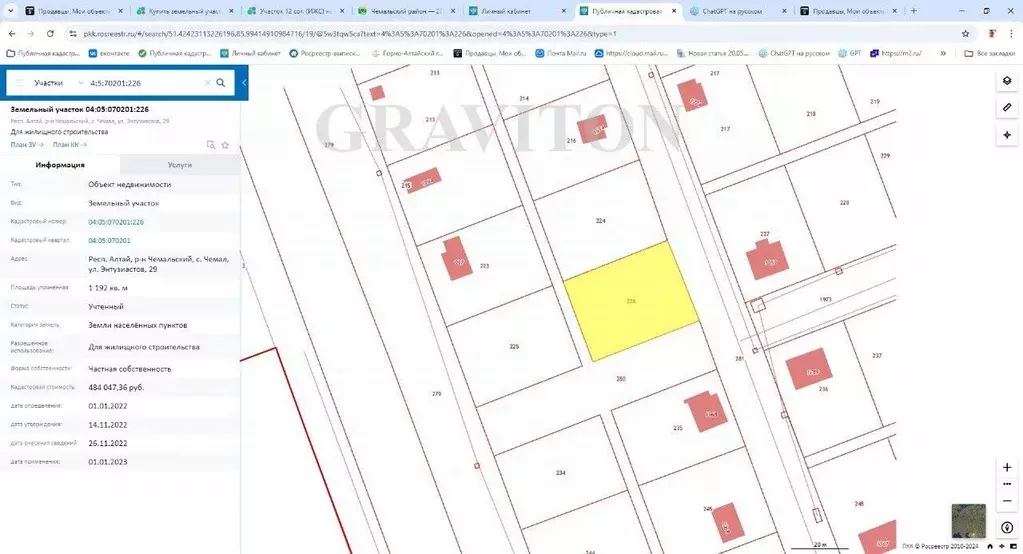Open Chrome three-dot menu
Viewport: 1023px width, 554px height.
click(x=1011, y=33)
